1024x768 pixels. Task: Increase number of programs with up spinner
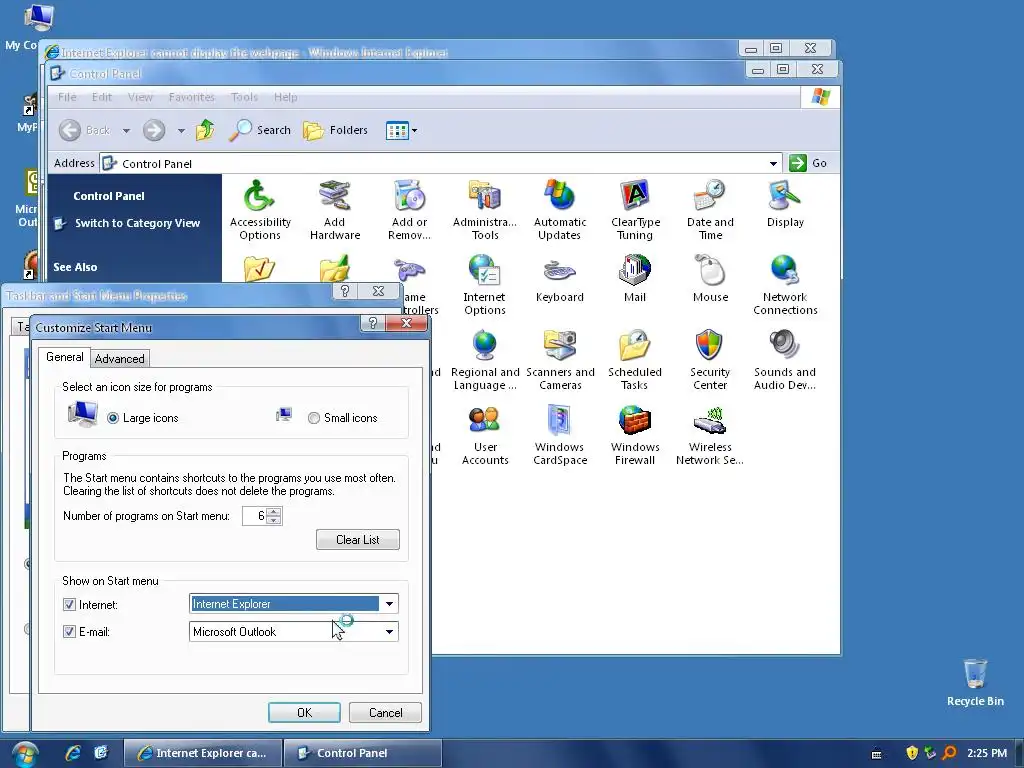pyautogui.click(x=274, y=511)
